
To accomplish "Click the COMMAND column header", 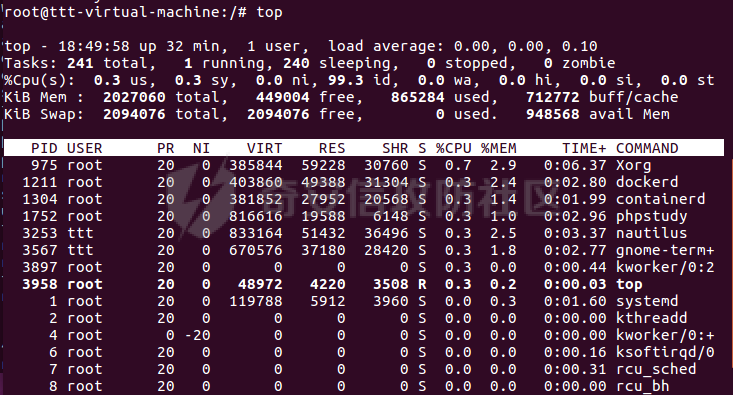I will [647, 148].
